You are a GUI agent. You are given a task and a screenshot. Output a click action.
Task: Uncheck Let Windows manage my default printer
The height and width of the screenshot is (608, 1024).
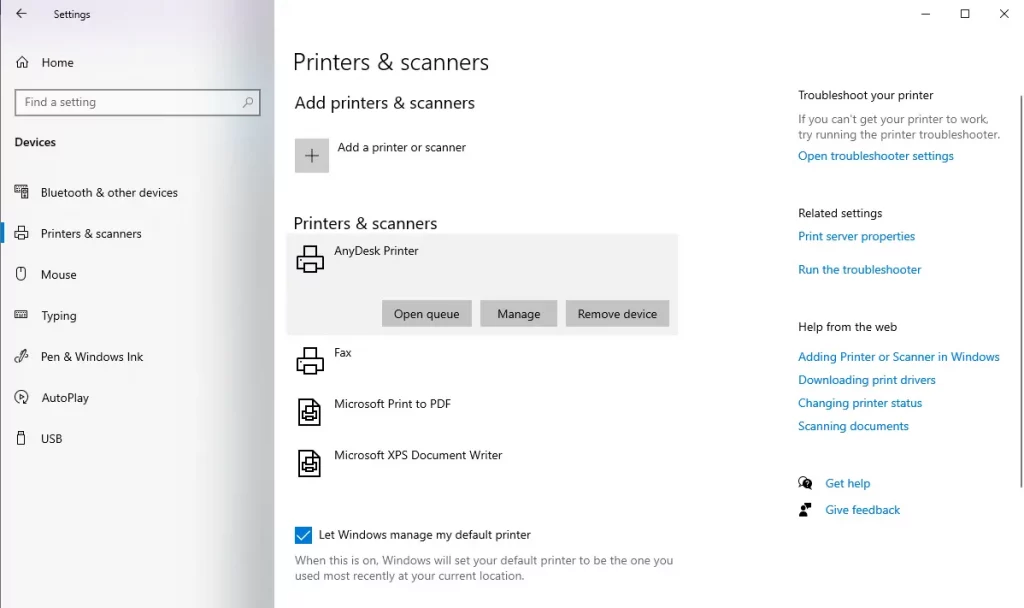tap(303, 535)
